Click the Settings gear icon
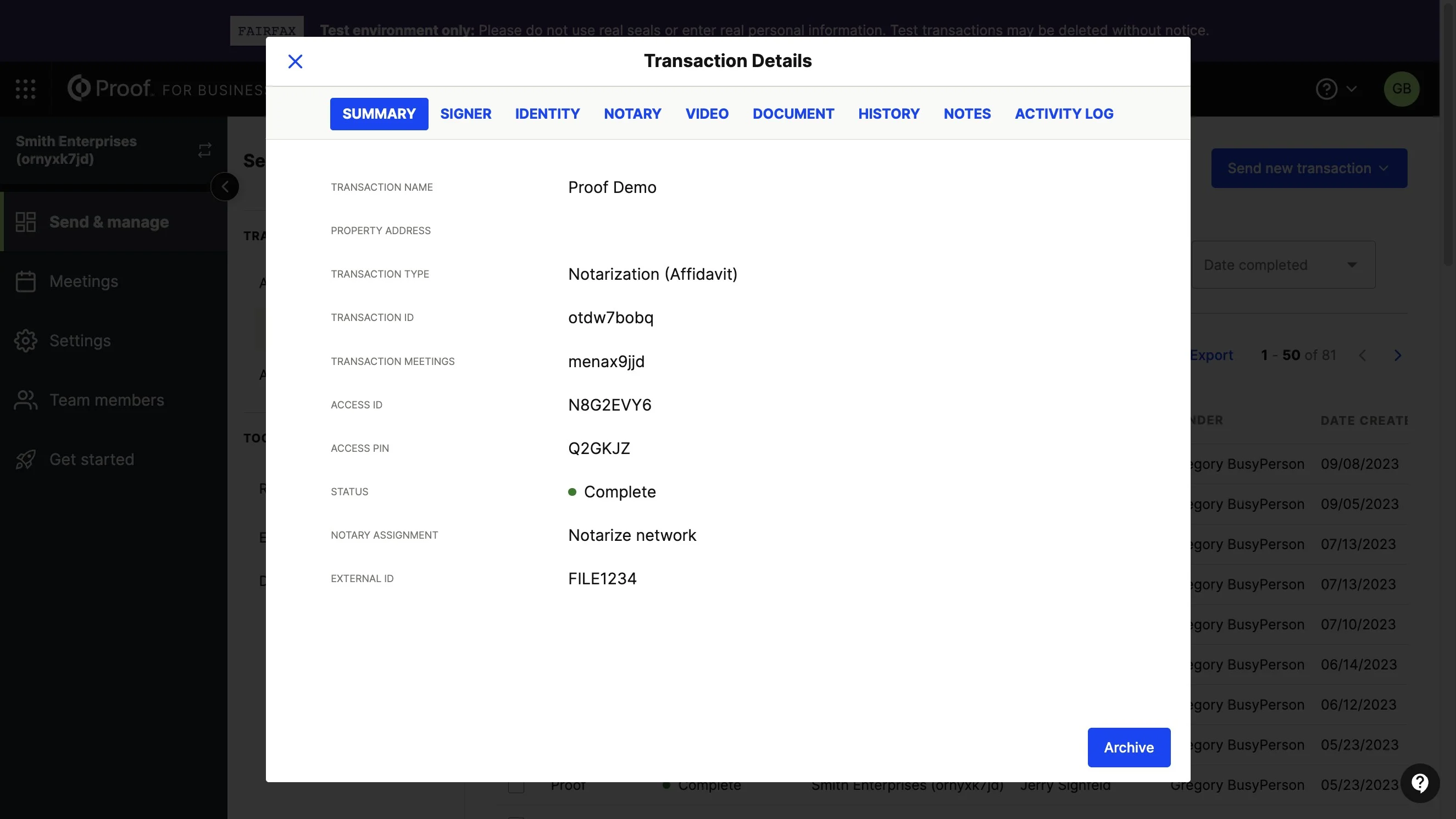 tap(25, 340)
